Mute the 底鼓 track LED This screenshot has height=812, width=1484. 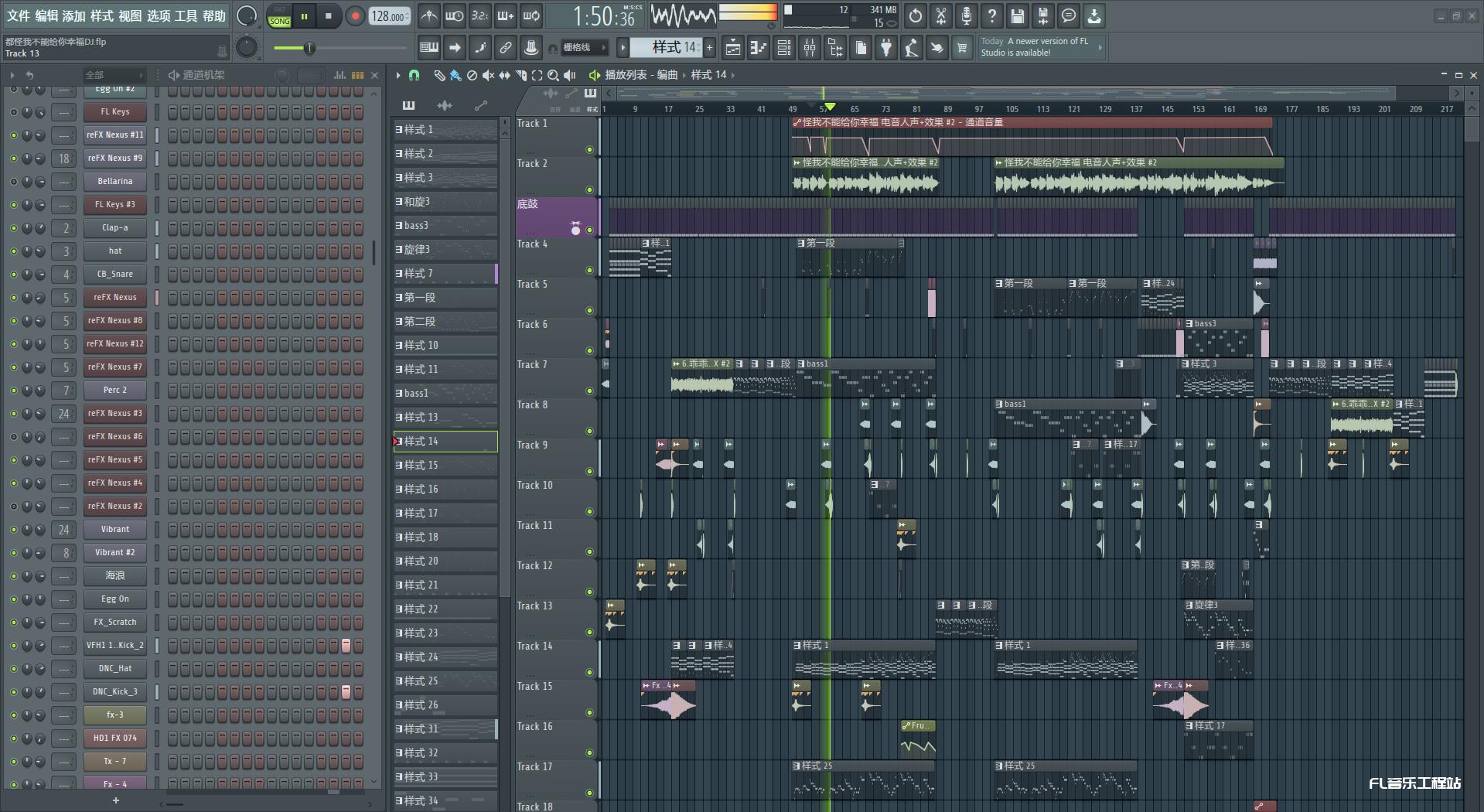[589, 230]
